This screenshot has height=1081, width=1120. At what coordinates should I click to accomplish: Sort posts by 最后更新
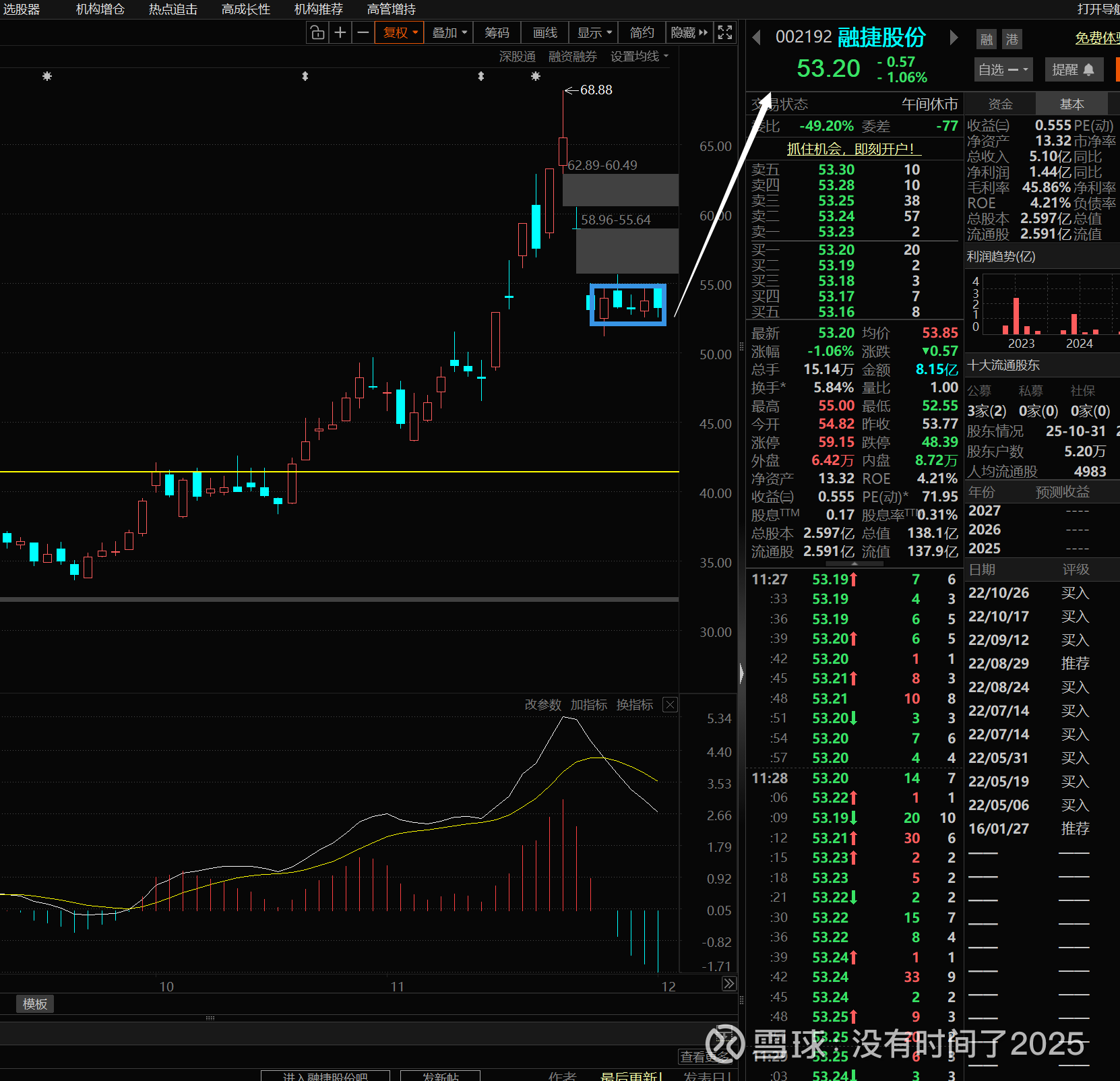[632, 1076]
